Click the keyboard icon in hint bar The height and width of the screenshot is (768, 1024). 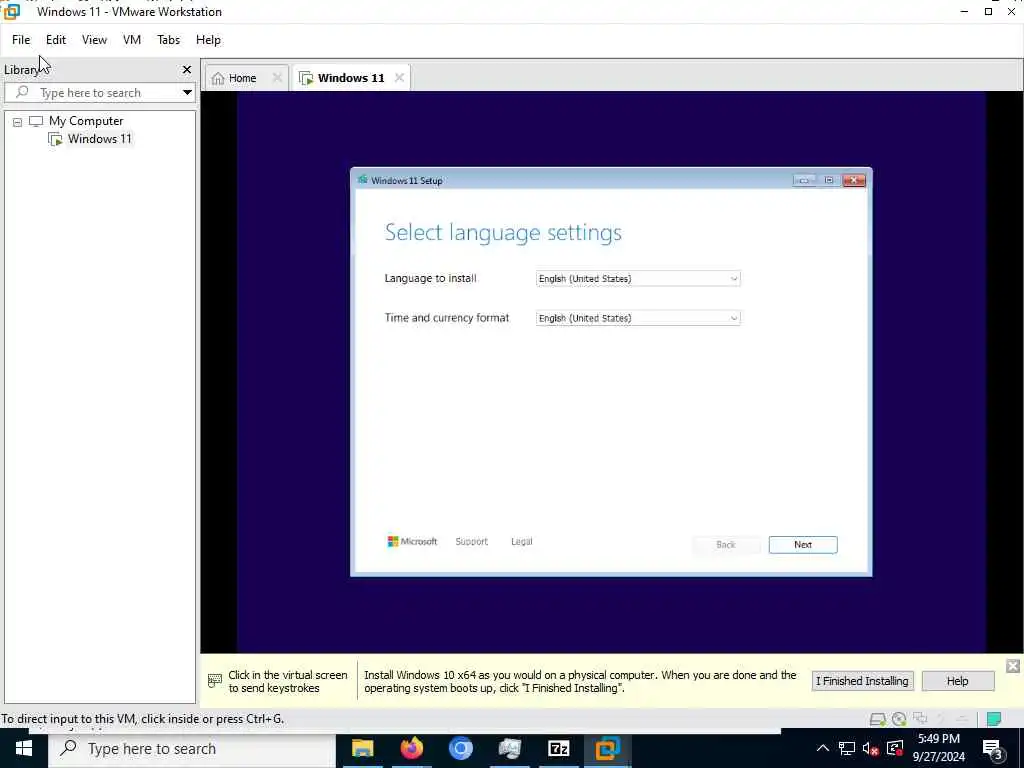(214, 681)
